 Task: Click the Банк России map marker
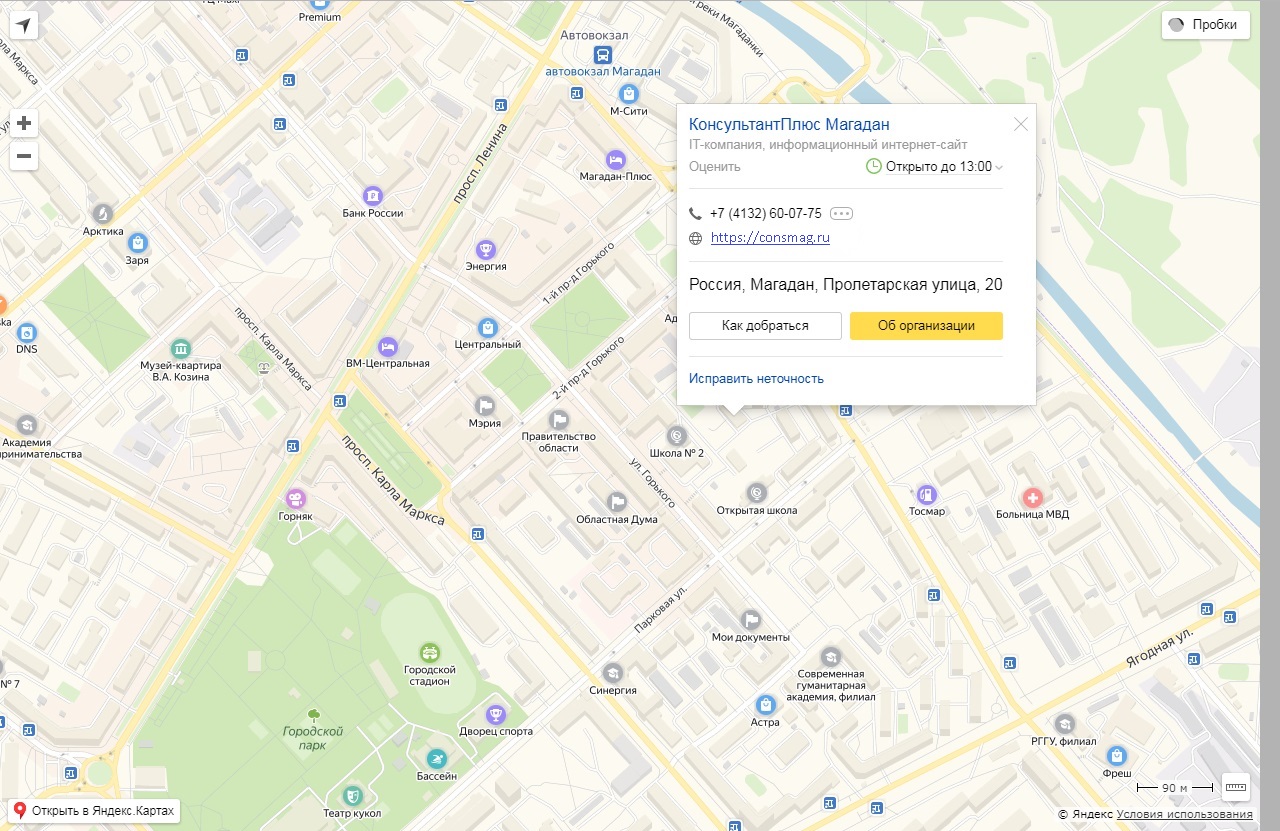pyautogui.click(x=372, y=195)
